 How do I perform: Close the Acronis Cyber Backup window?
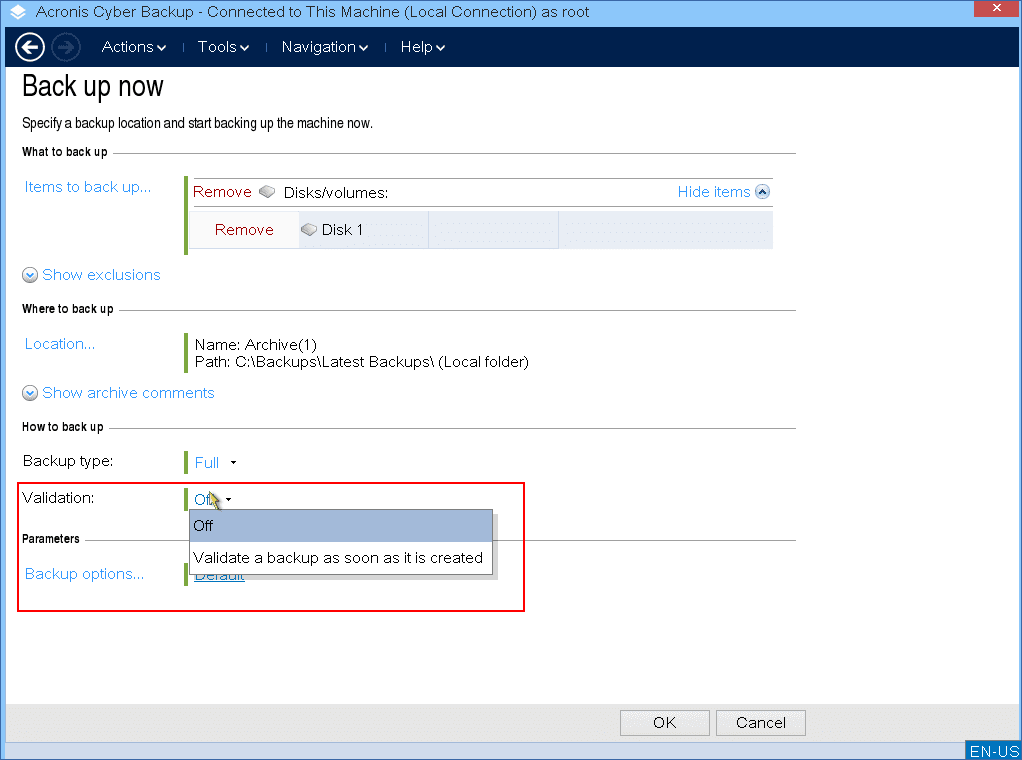coord(997,8)
